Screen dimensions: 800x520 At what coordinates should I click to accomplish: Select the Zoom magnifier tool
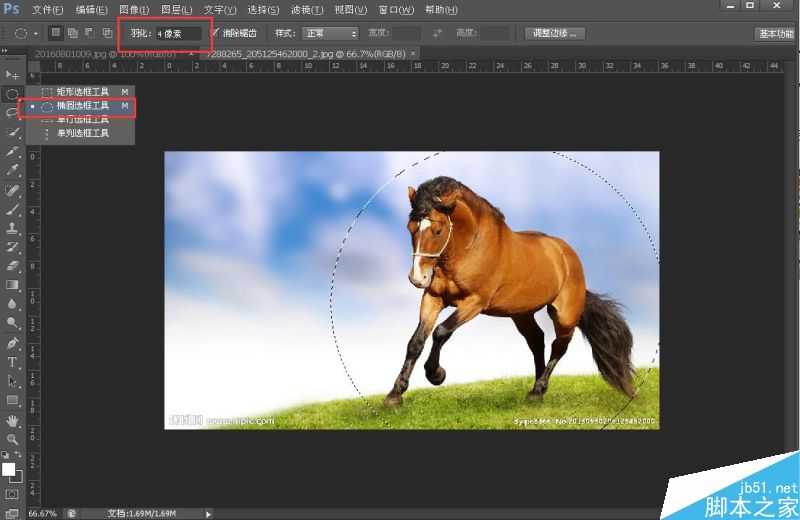tap(12, 439)
